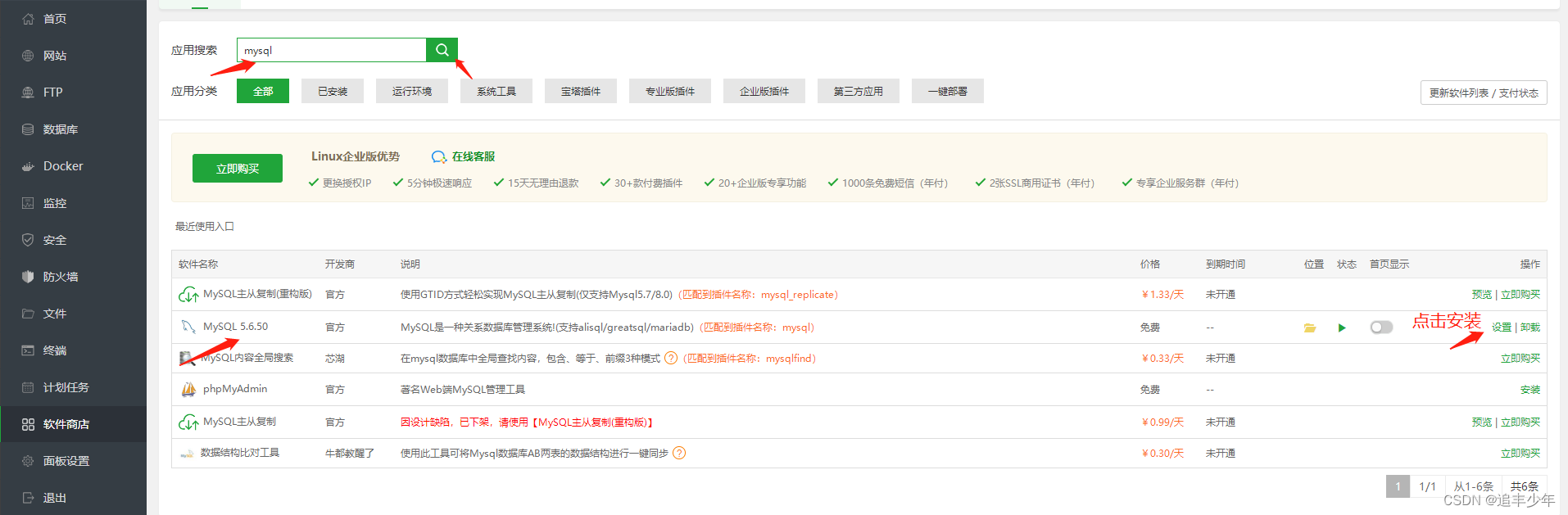Click 设置 link for MySQL 5.6.50

click(1502, 328)
